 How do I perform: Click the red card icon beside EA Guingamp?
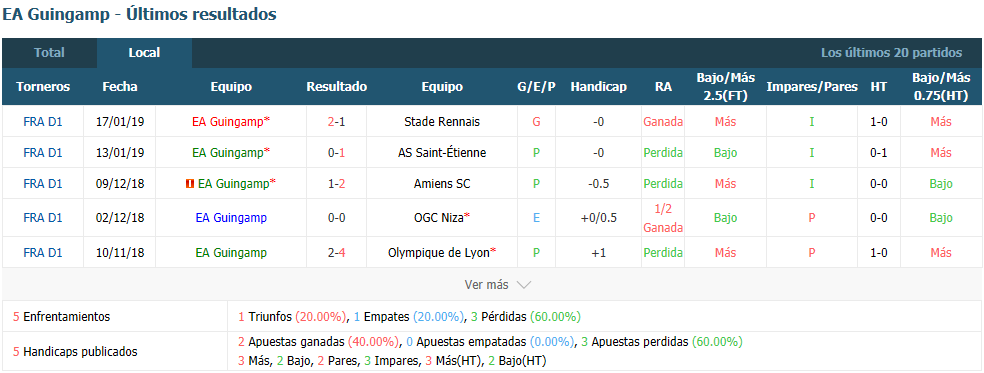click(189, 183)
